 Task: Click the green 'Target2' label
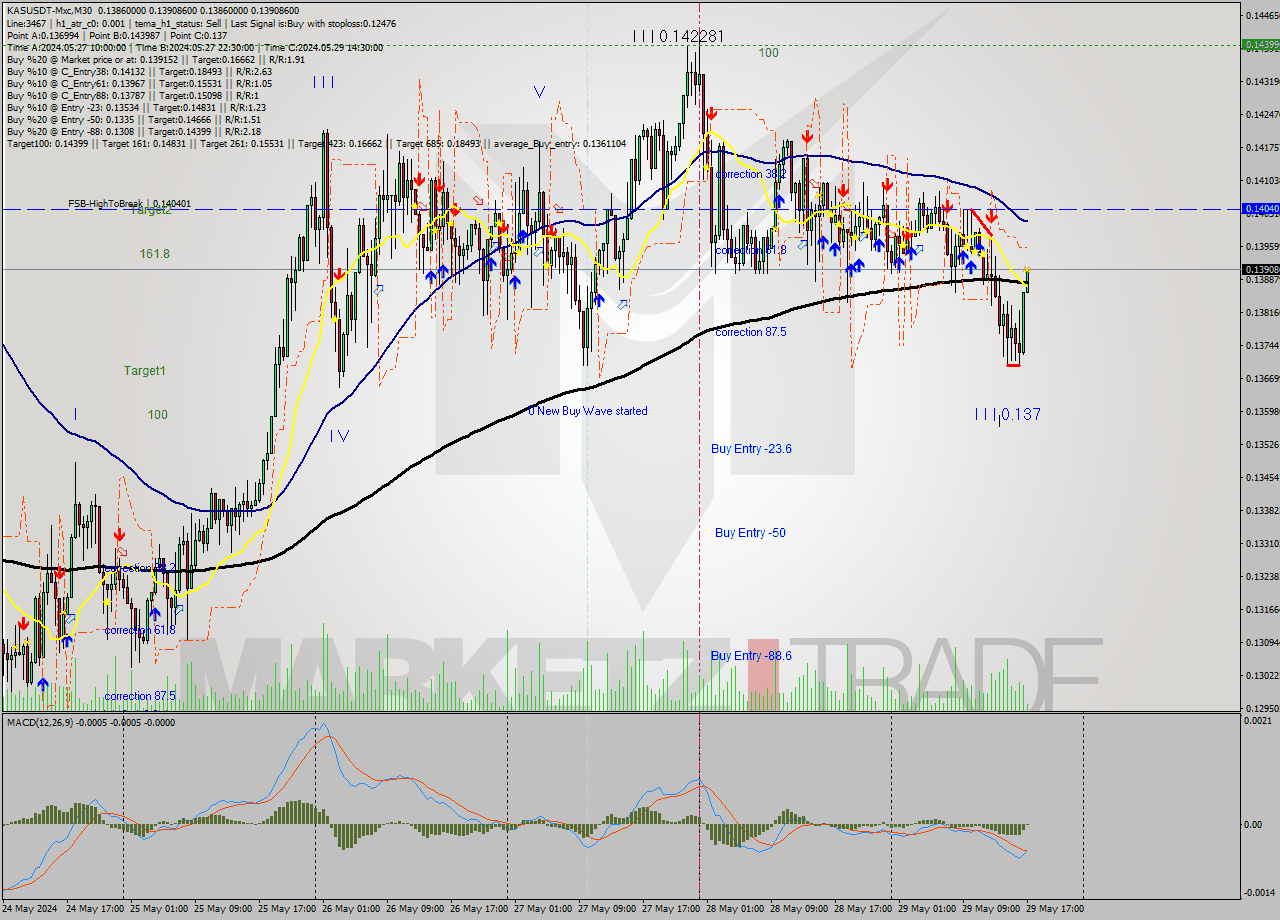coord(151,210)
